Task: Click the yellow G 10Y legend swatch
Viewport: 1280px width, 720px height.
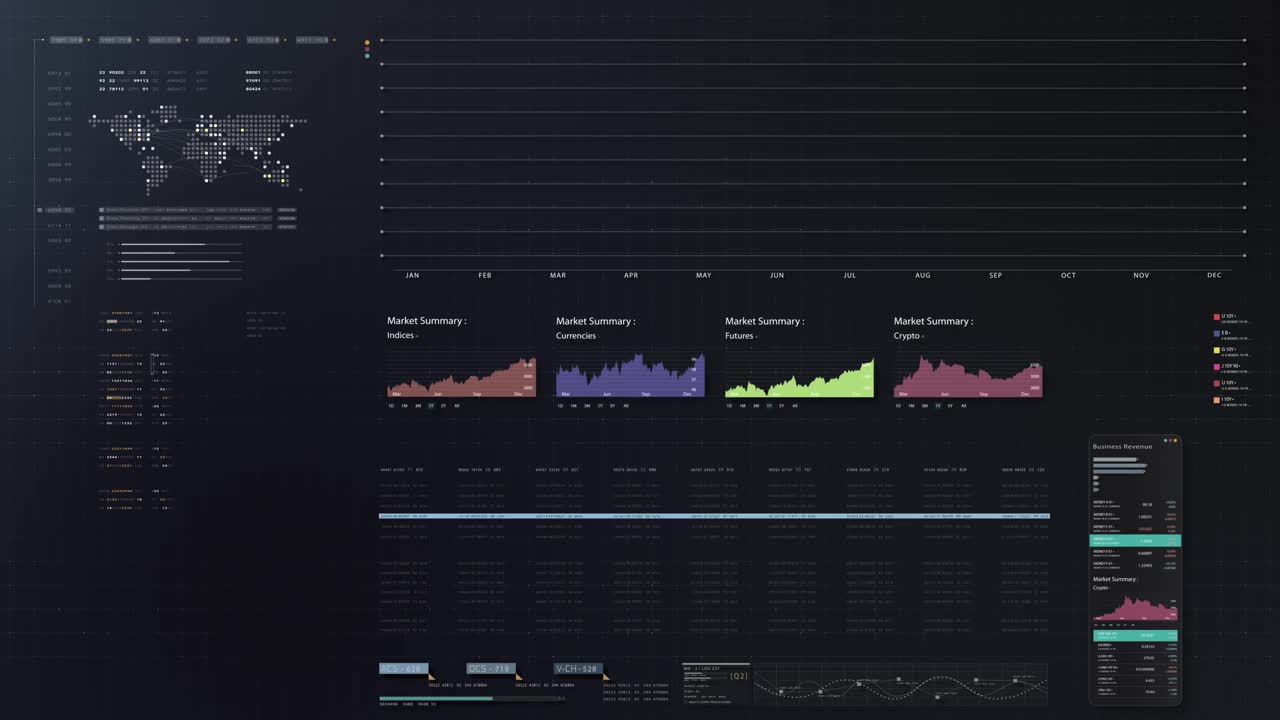Action: click(1217, 350)
